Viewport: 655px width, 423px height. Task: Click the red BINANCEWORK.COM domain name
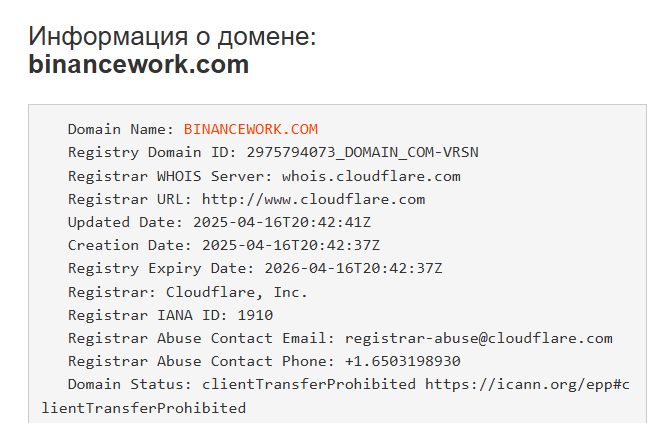click(x=250, y=130)
